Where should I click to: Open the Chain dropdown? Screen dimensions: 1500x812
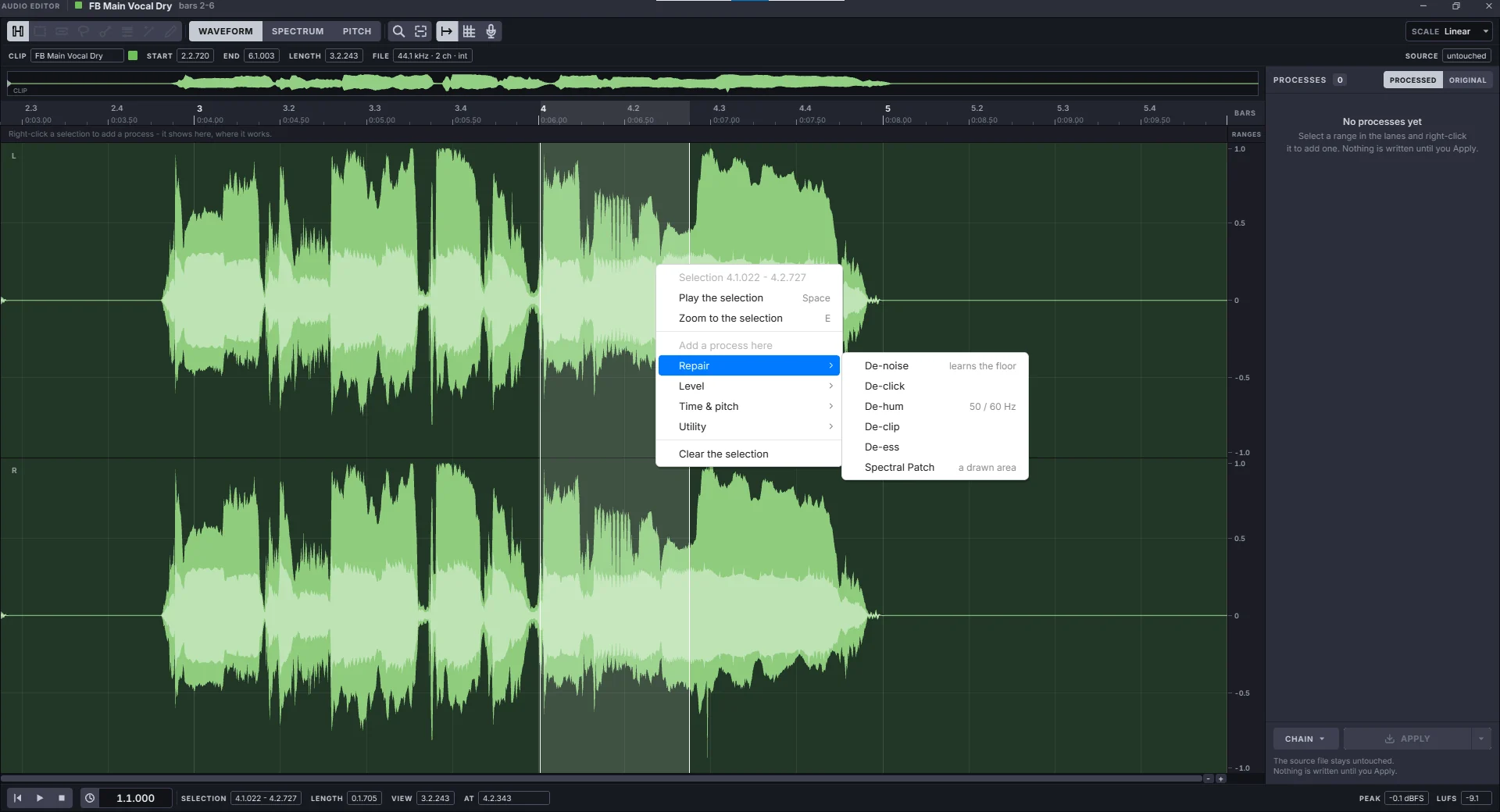[x=1305, y=739]
